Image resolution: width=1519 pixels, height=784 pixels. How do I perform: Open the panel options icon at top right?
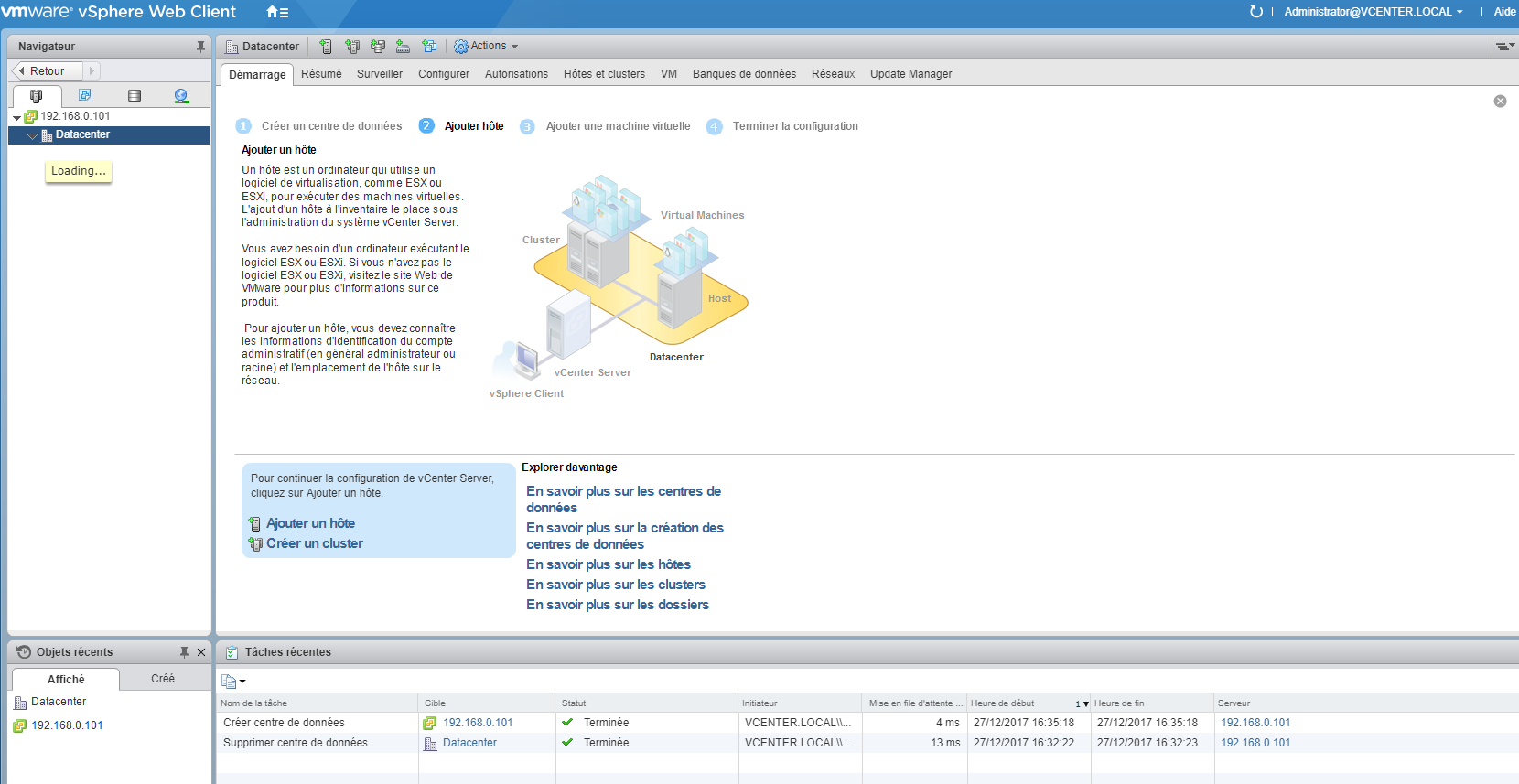coord(1504,46)
